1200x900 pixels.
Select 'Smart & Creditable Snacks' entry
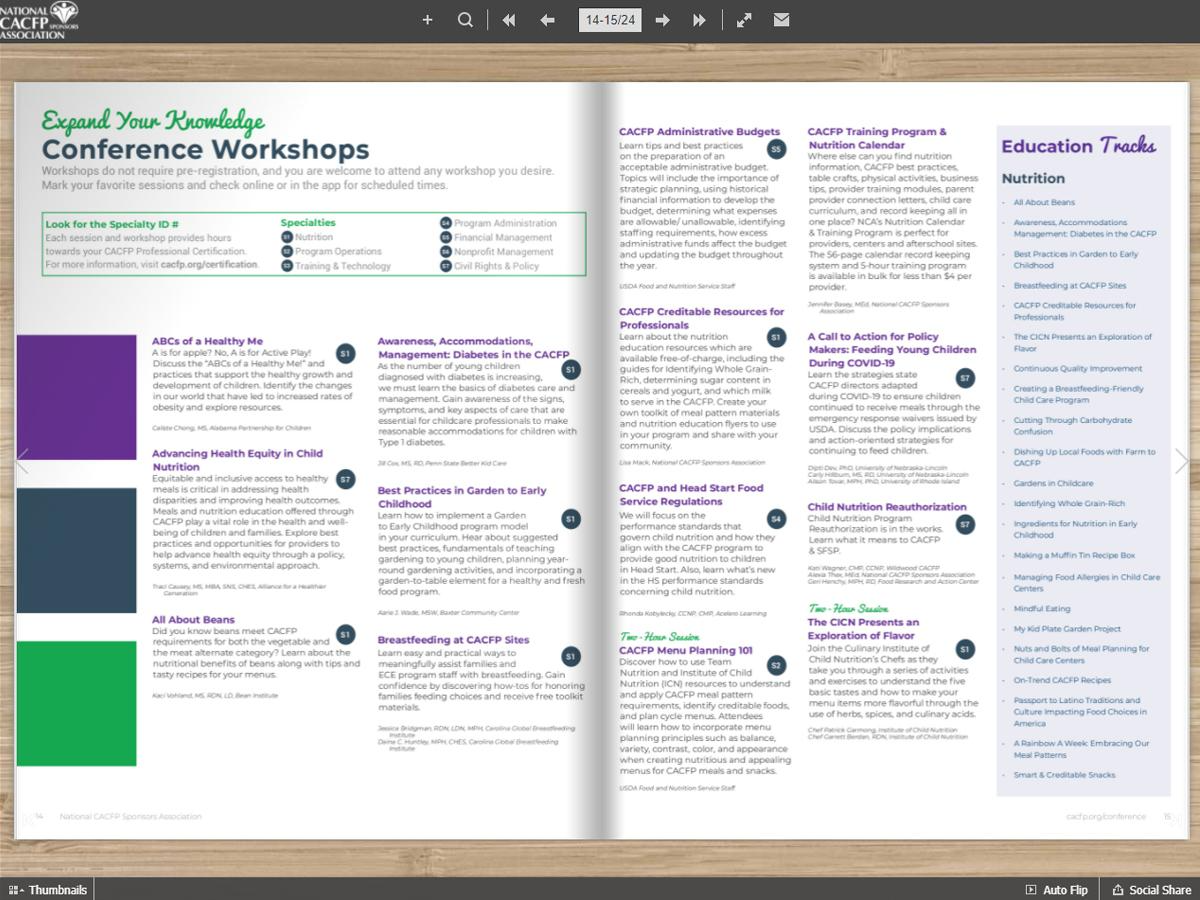tap(1064, 775)
